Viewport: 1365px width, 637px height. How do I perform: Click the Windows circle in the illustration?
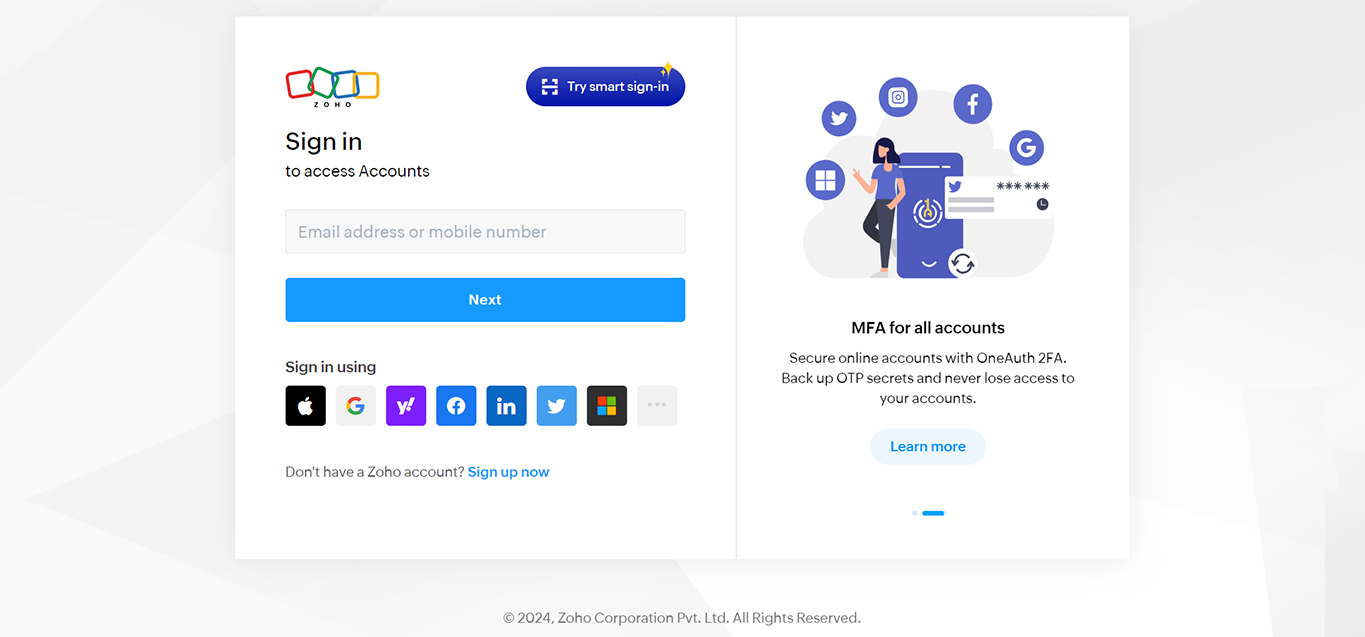click(825, 180)
